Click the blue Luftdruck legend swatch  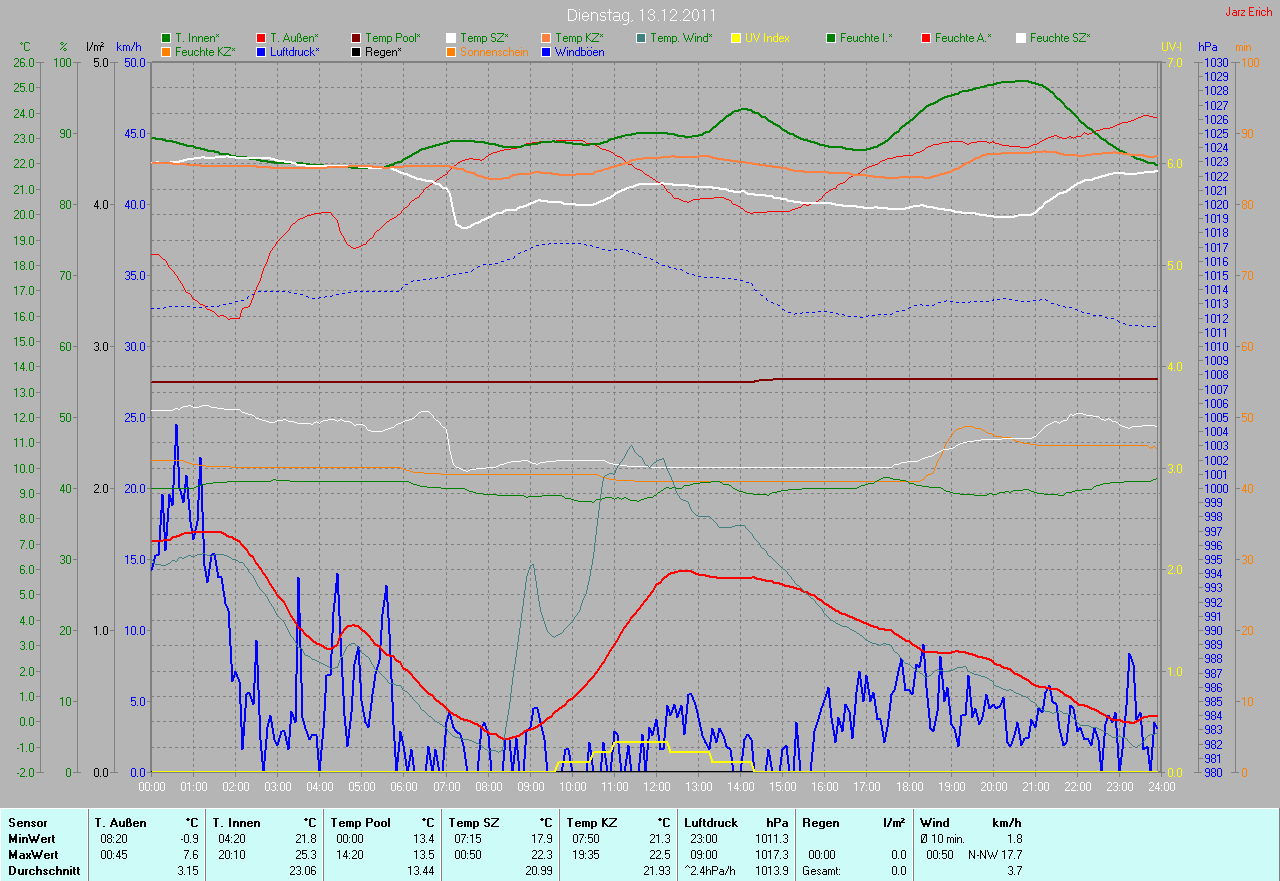point(261,51)
